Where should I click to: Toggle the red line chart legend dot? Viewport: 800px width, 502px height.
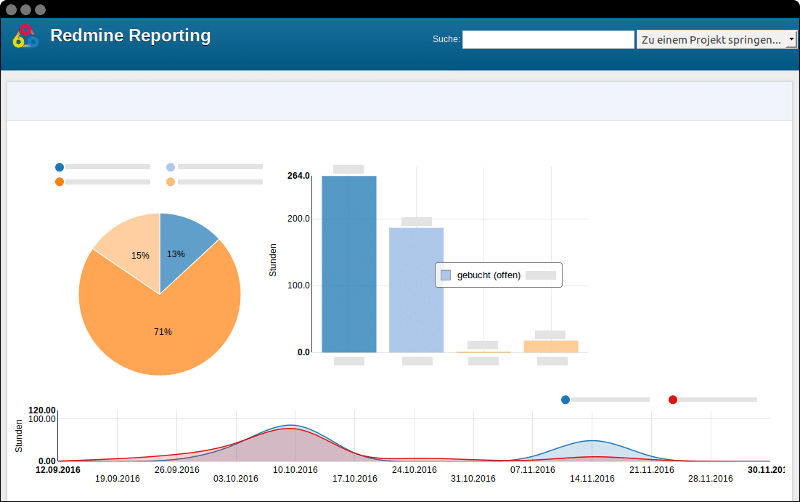pyautogui.click(x=673, y=399)
